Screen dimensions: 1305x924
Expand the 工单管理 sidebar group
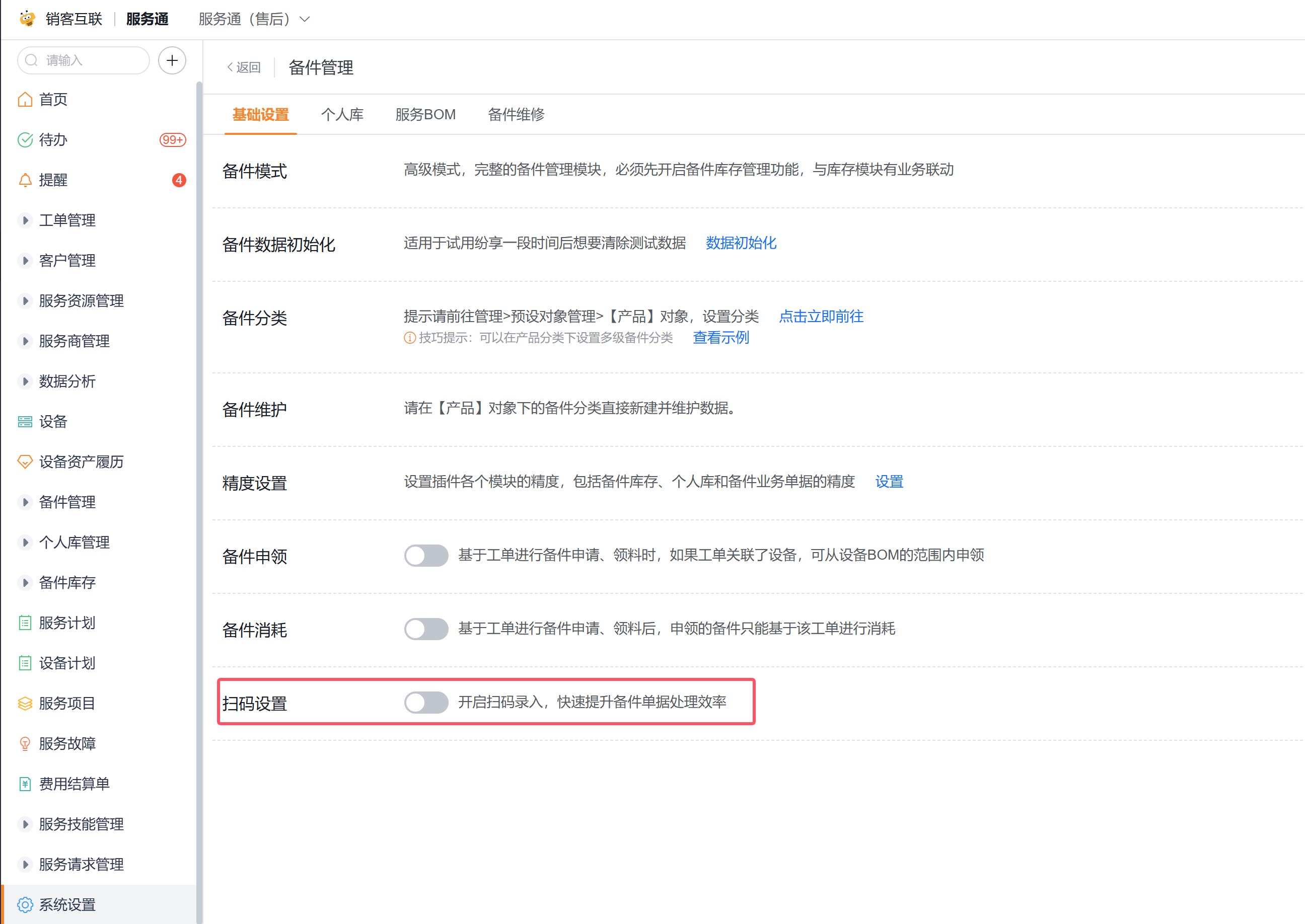pos(25,221)
